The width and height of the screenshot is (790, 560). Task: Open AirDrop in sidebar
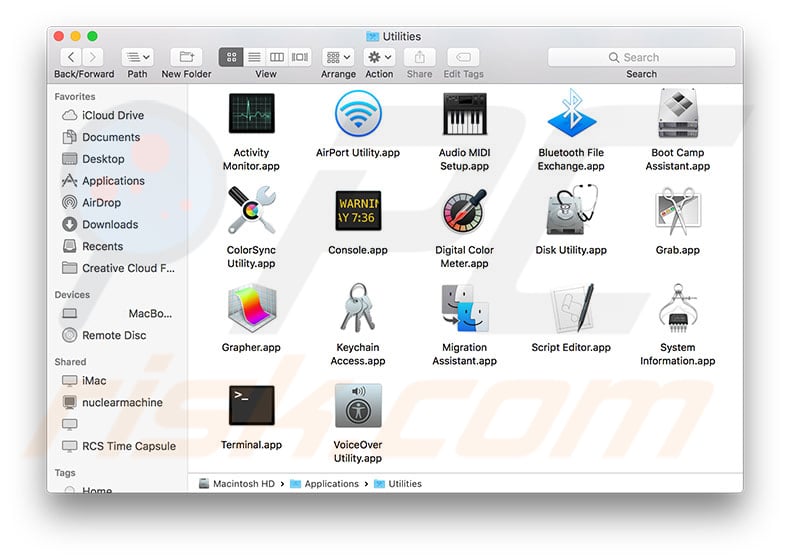[117, 203]
